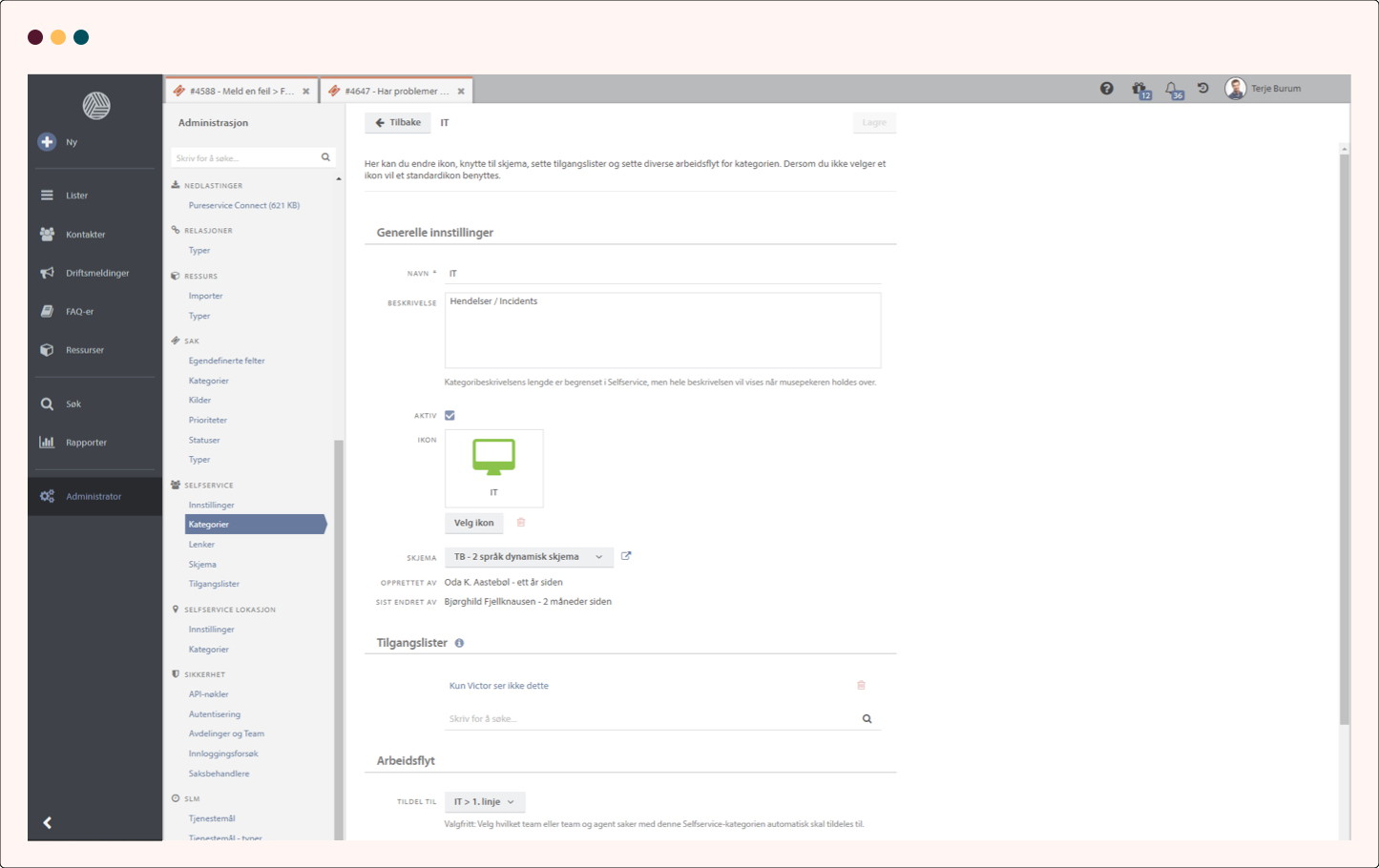This screenshot has height=868, width=1379.
Task: Open the linked schema external link icon
Action: point(626,556)
